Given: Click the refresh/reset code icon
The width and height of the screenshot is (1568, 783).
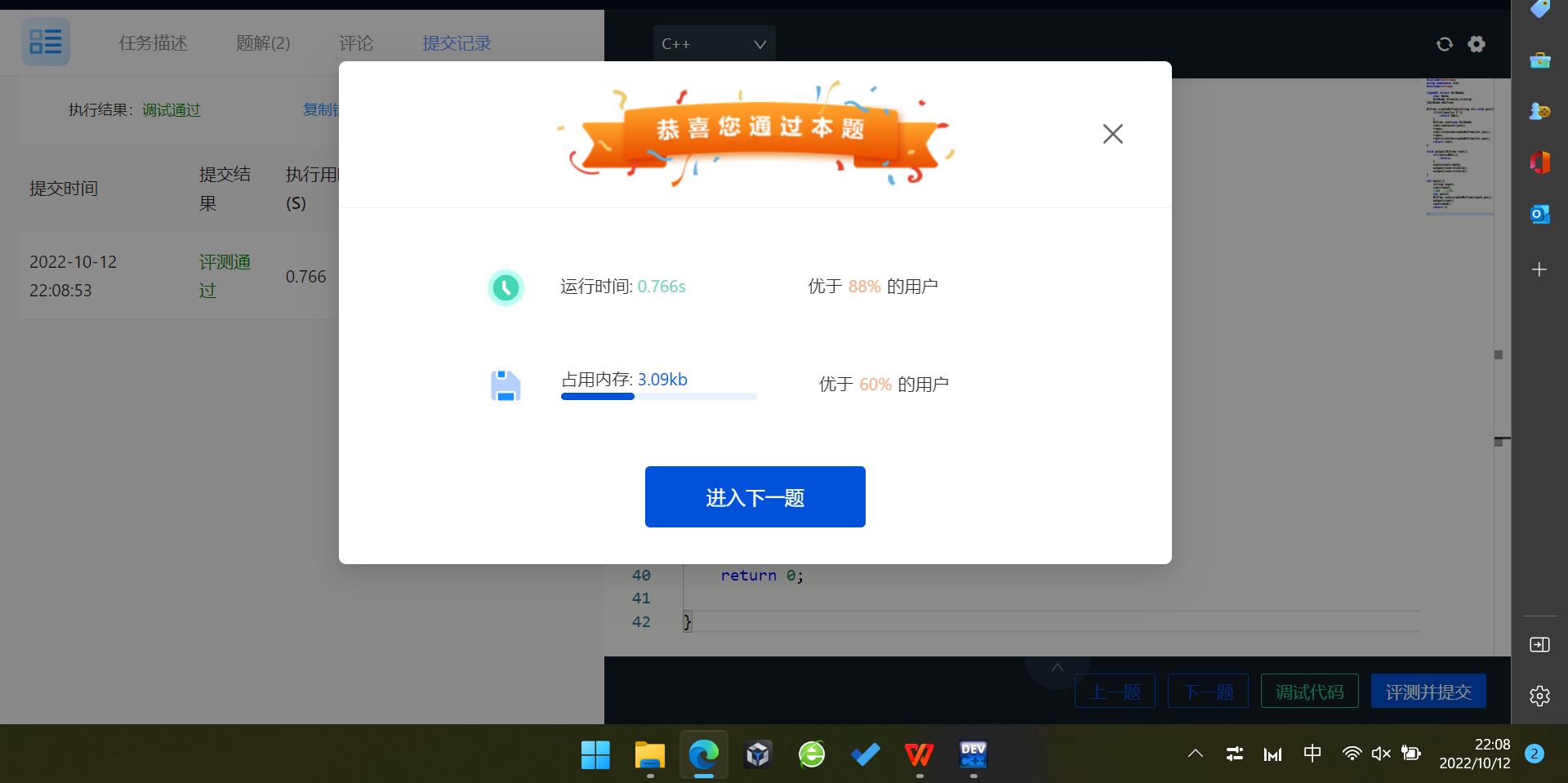Looking at the screenshot, I should (x=1444, y=44).
